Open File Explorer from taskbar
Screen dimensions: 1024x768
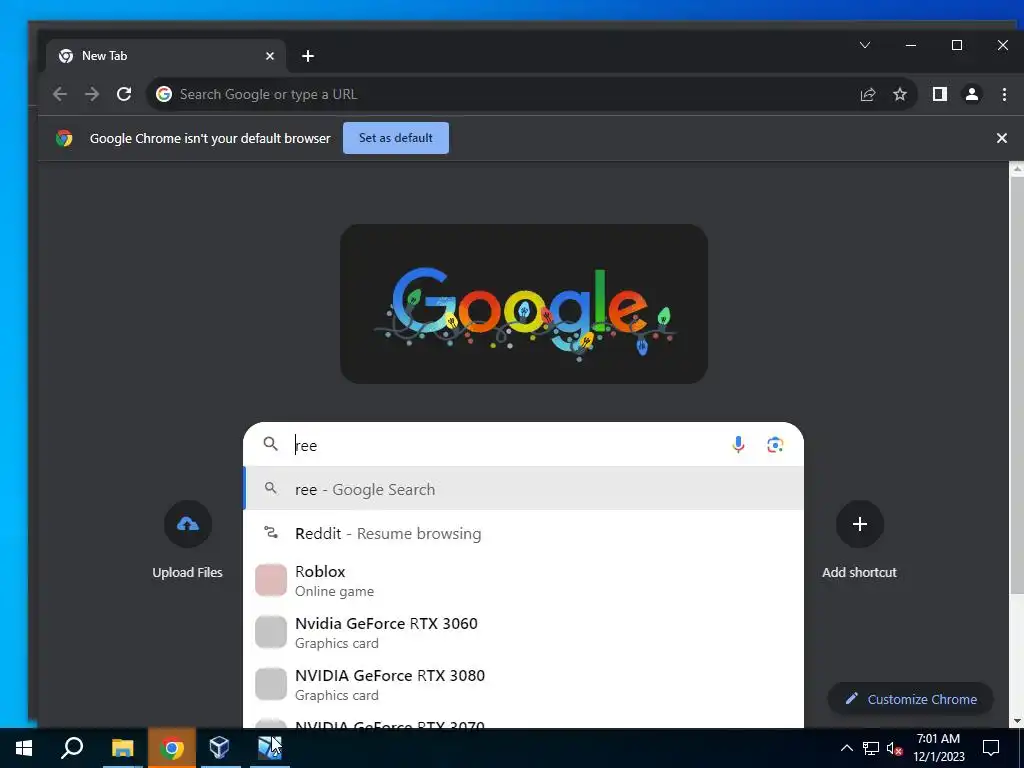click(122, 748)
